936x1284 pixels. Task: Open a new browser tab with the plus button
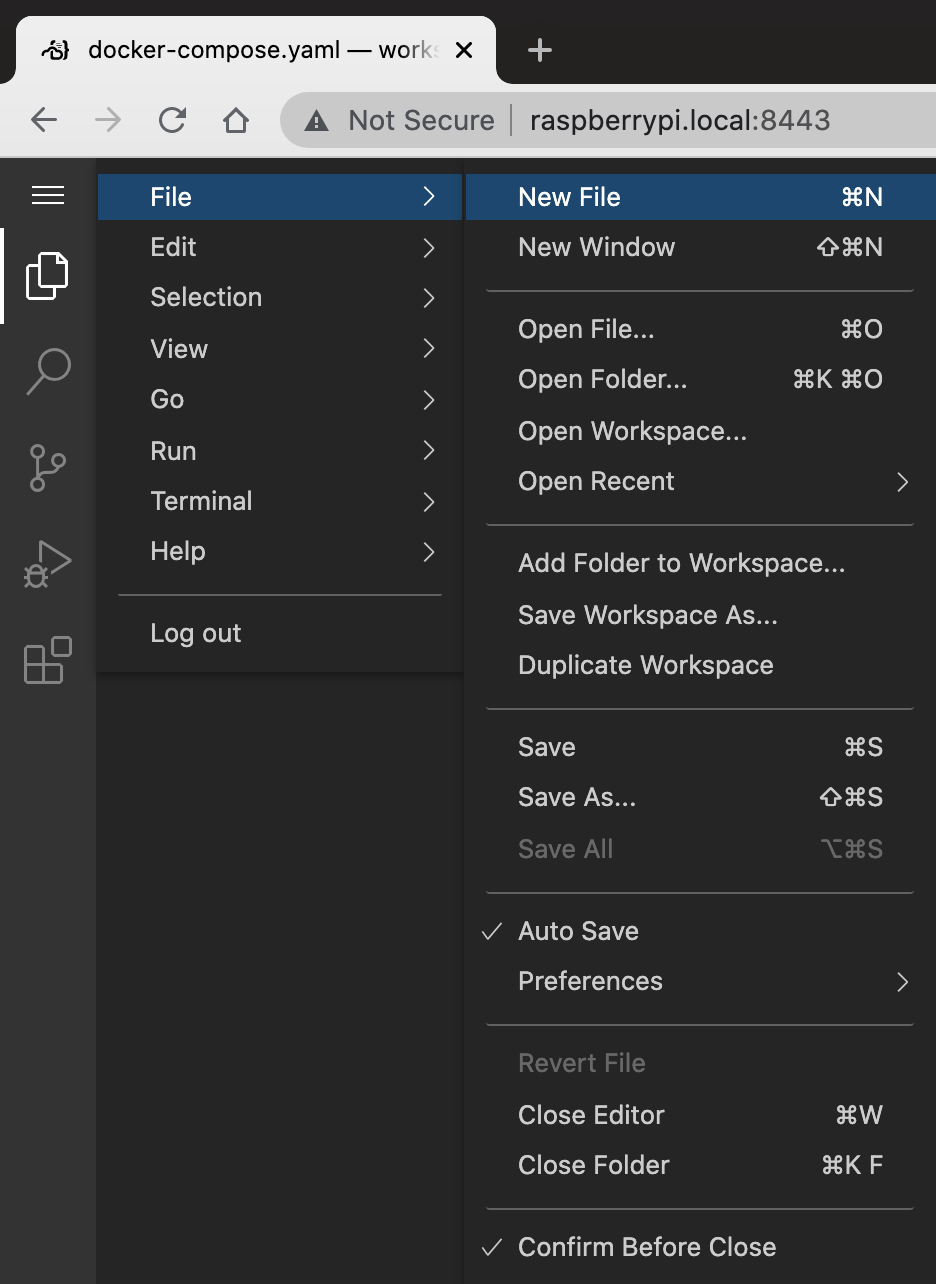pyautogui.click(x=539, y=49)
